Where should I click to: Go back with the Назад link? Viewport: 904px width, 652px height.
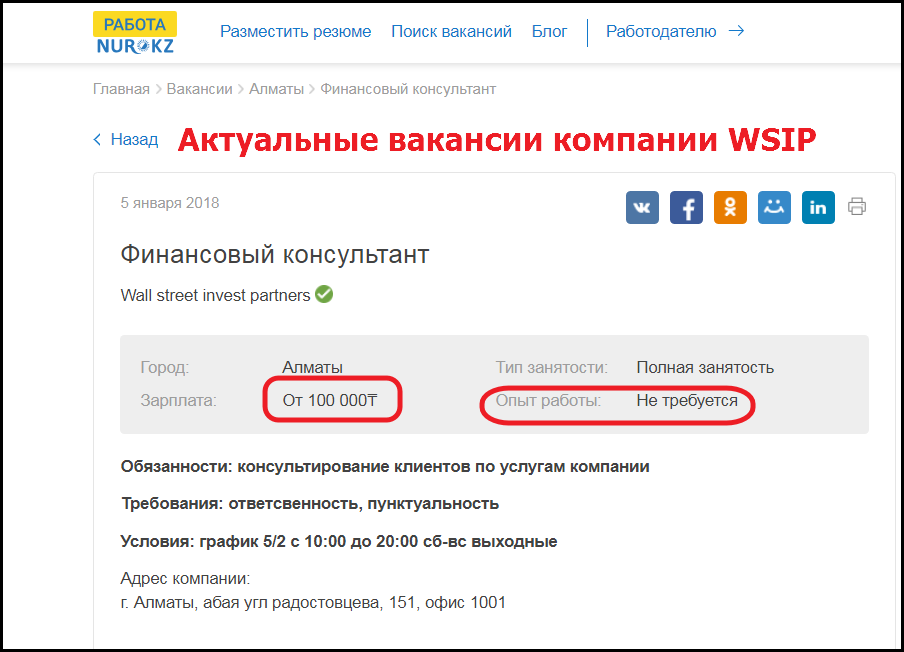click(x=126, y=140)
